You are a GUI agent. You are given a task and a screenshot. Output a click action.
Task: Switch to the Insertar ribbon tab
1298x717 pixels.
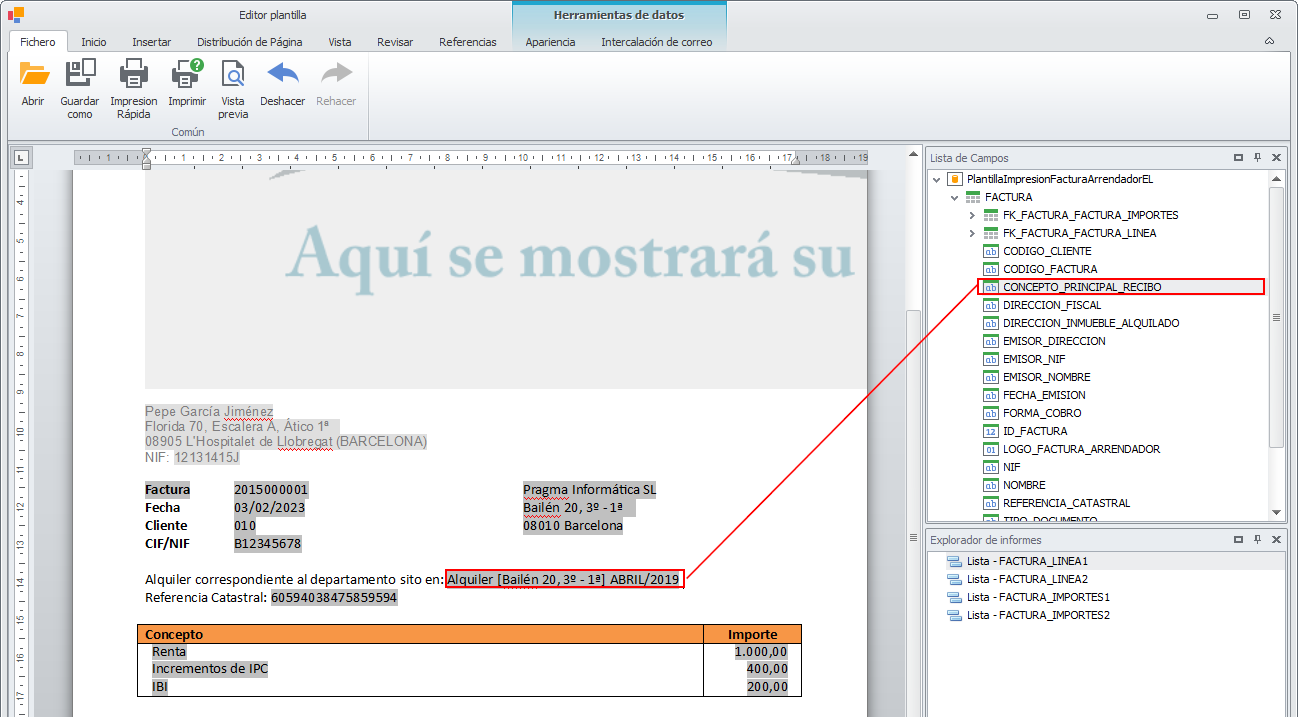[x=151, y=42]
